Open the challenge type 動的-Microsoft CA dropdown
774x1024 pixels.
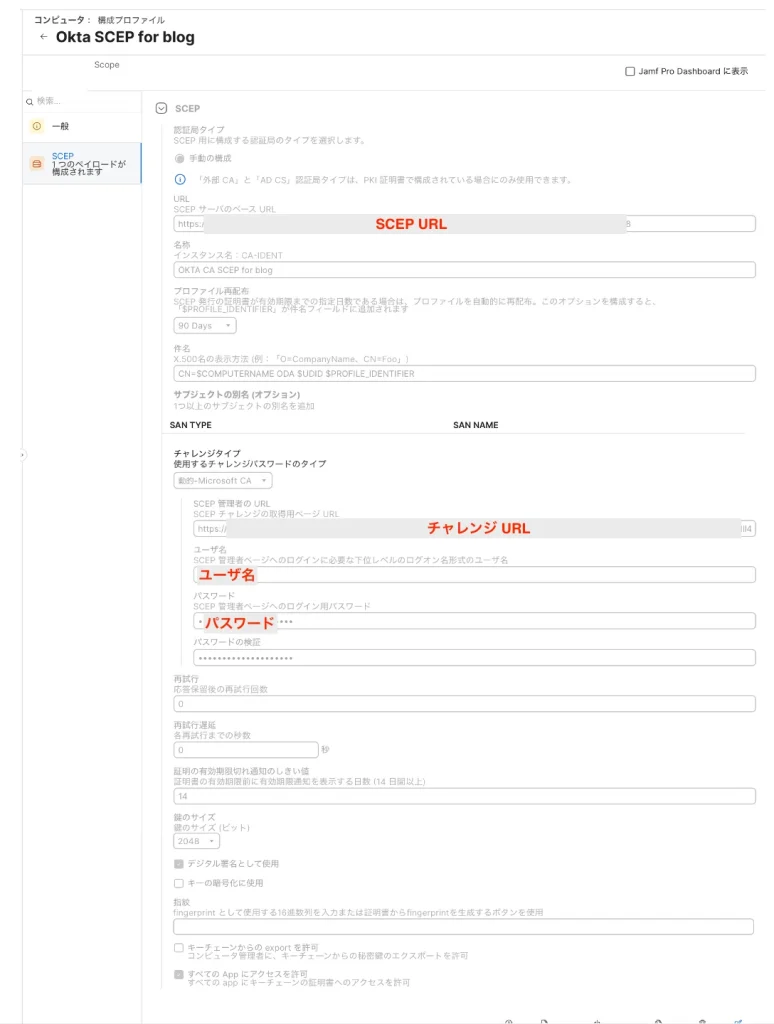tap(223, 481)
